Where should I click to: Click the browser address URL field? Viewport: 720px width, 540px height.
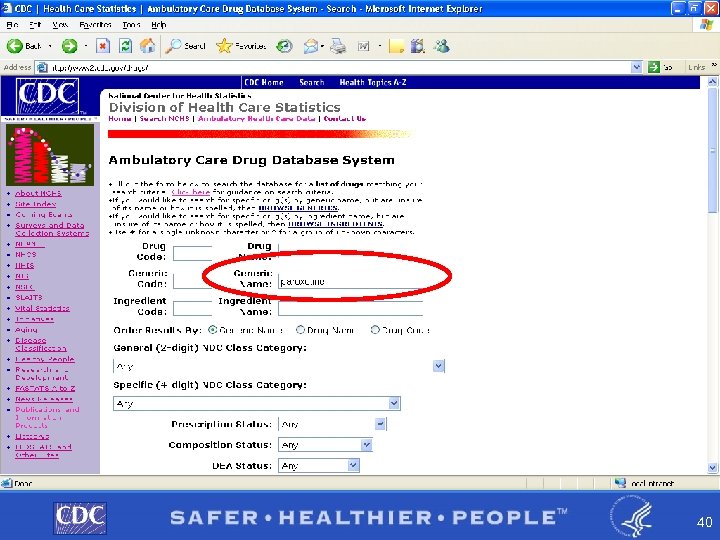click(x=340, y=68)
